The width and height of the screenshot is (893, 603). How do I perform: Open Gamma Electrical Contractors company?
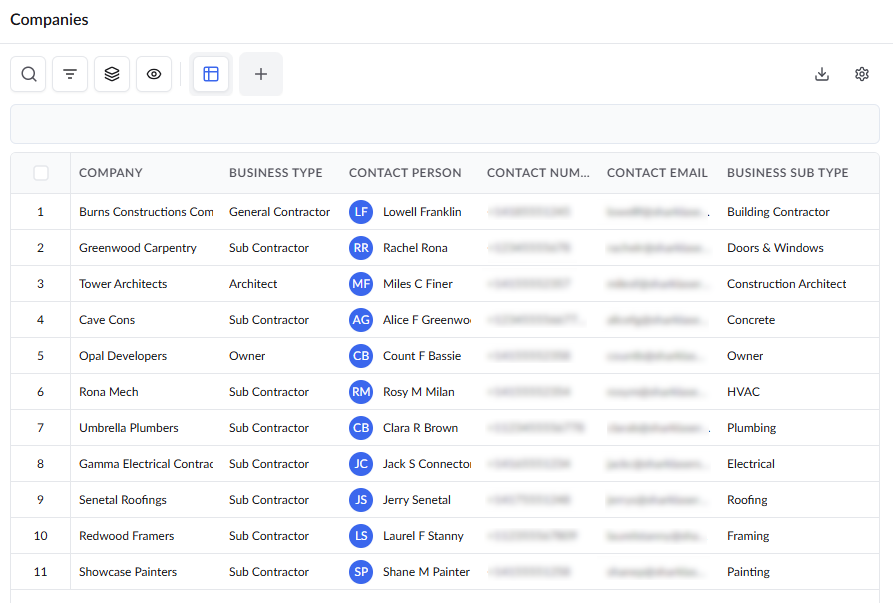pos(146,463)
